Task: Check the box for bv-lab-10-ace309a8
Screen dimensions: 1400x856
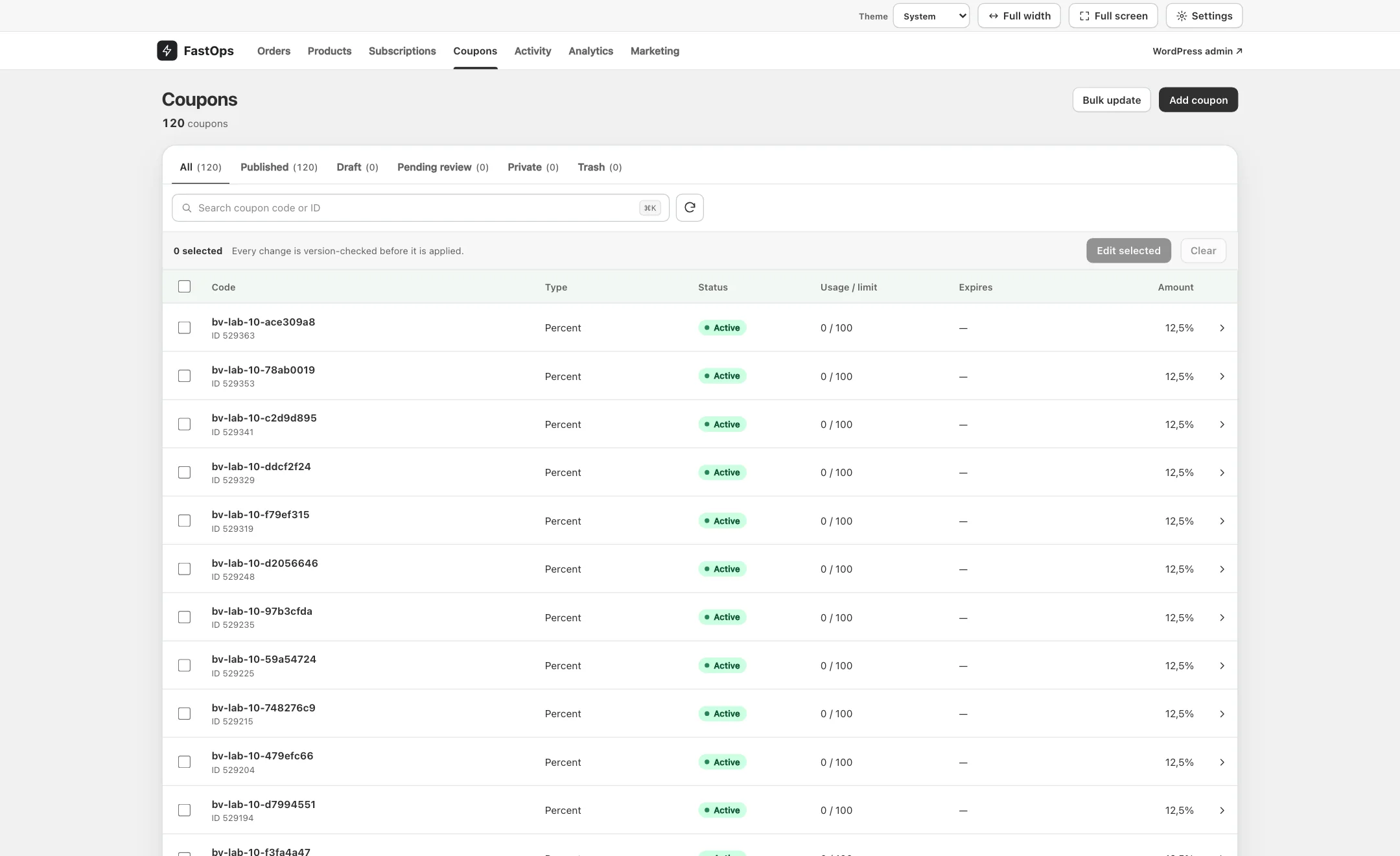Action: [185, 328]
